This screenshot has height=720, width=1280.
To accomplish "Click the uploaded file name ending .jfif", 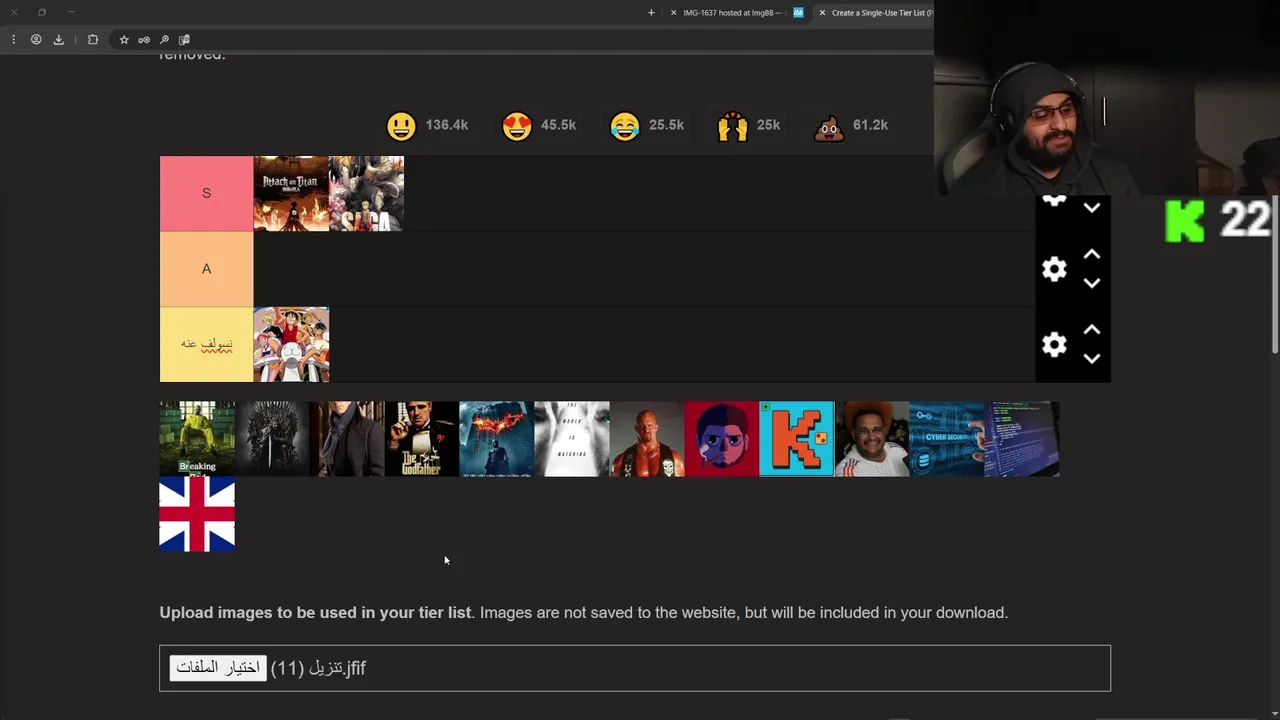I will click(x=319, y=668).
